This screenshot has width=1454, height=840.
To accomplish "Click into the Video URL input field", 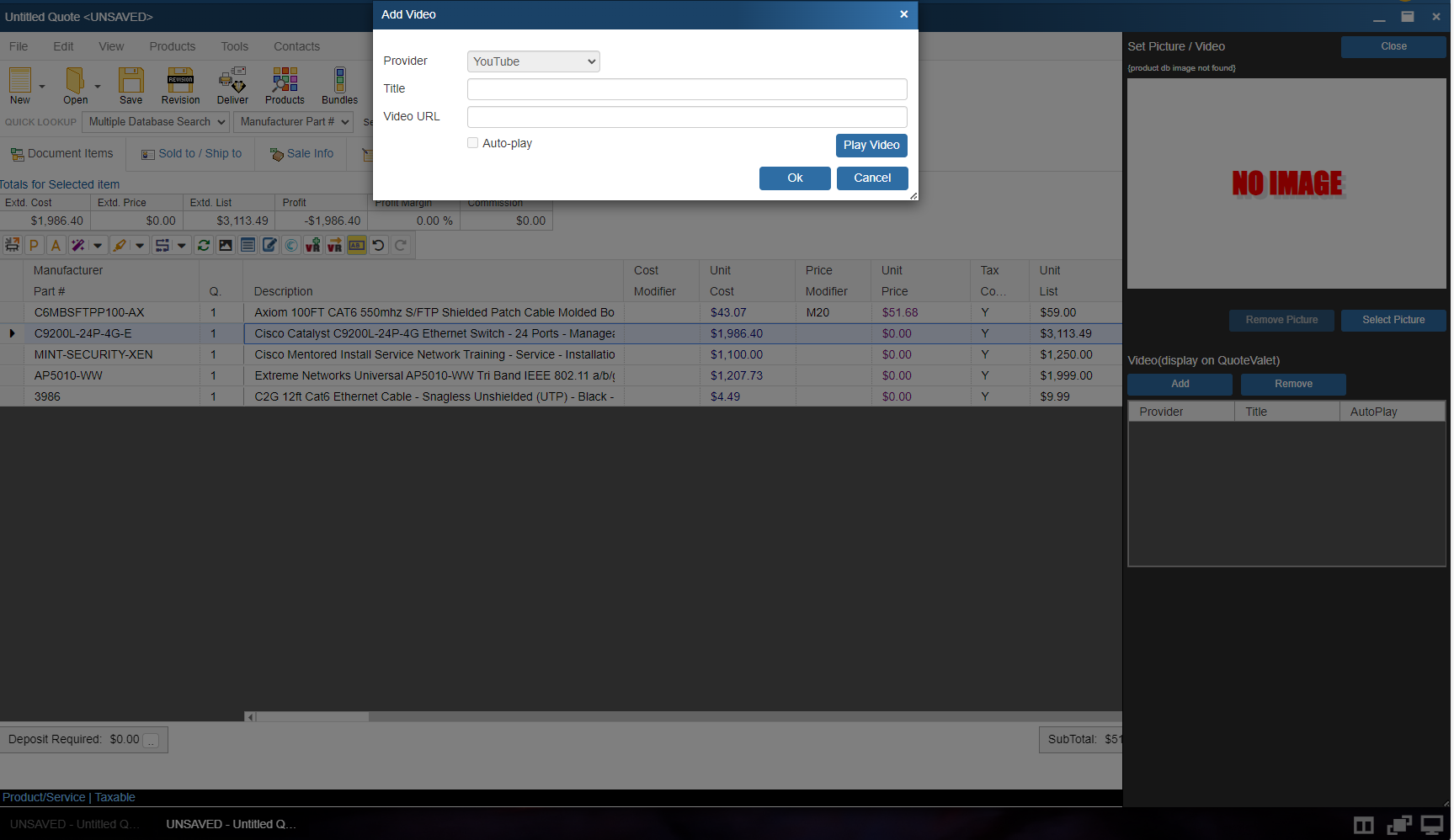I will (x=687, y=117).
